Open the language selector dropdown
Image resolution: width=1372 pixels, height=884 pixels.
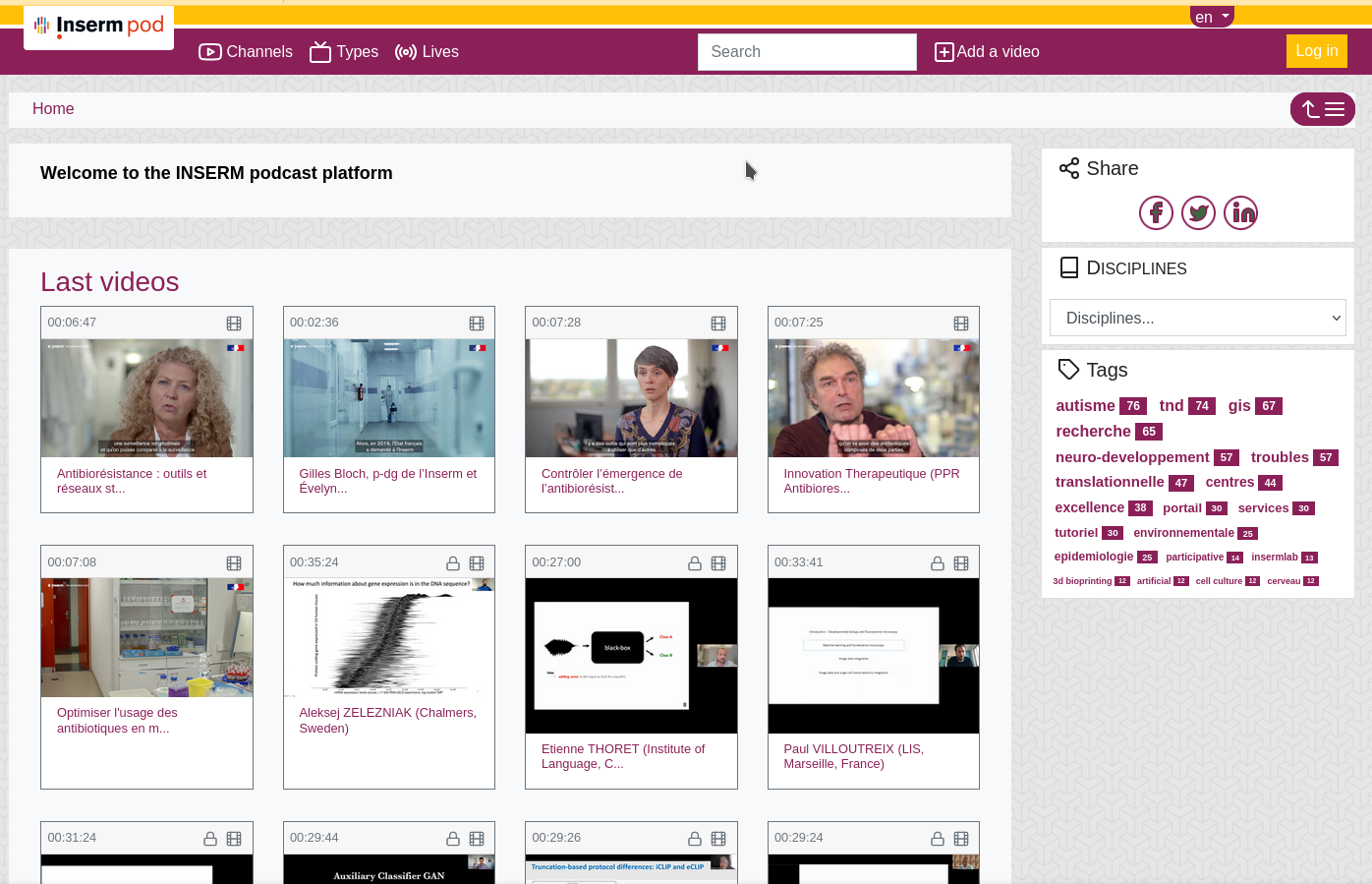[x=1212, y=17]
